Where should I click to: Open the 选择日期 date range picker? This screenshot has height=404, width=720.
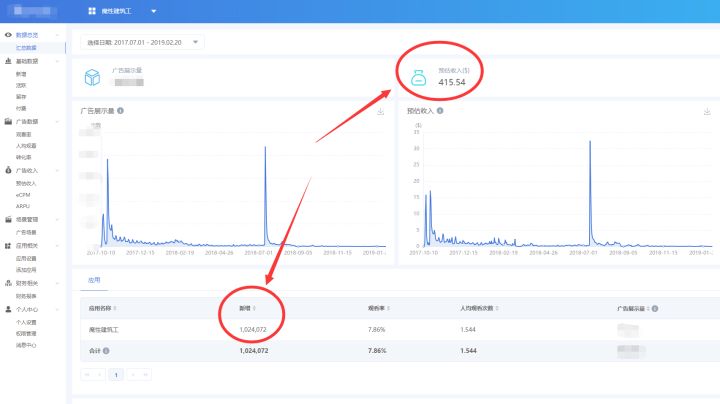(142, 42)
